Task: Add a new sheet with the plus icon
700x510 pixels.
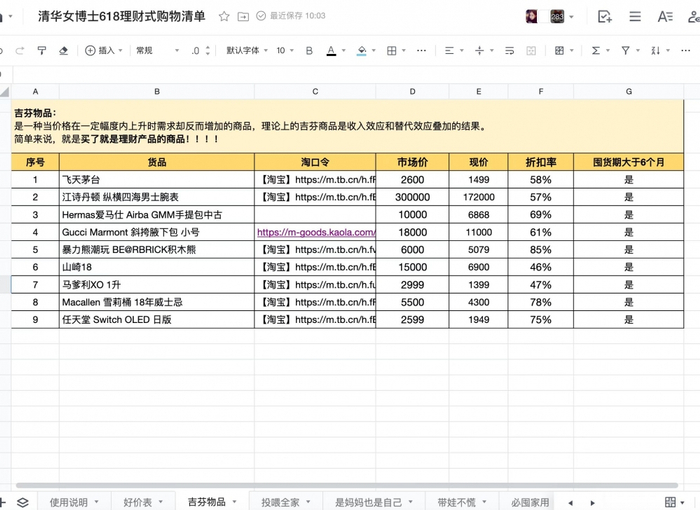Action: click(x=7, y=501)
